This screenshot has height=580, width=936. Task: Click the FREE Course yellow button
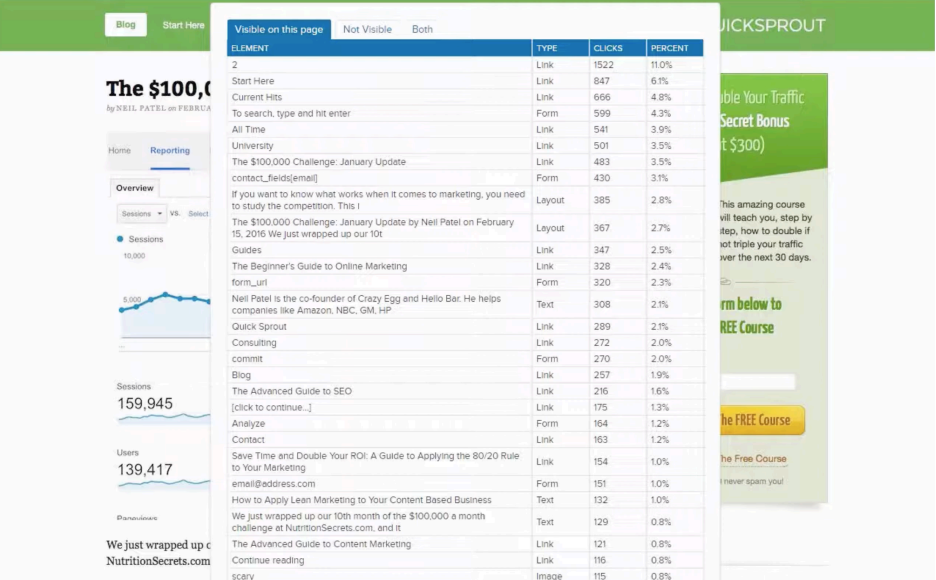[760, 420]
